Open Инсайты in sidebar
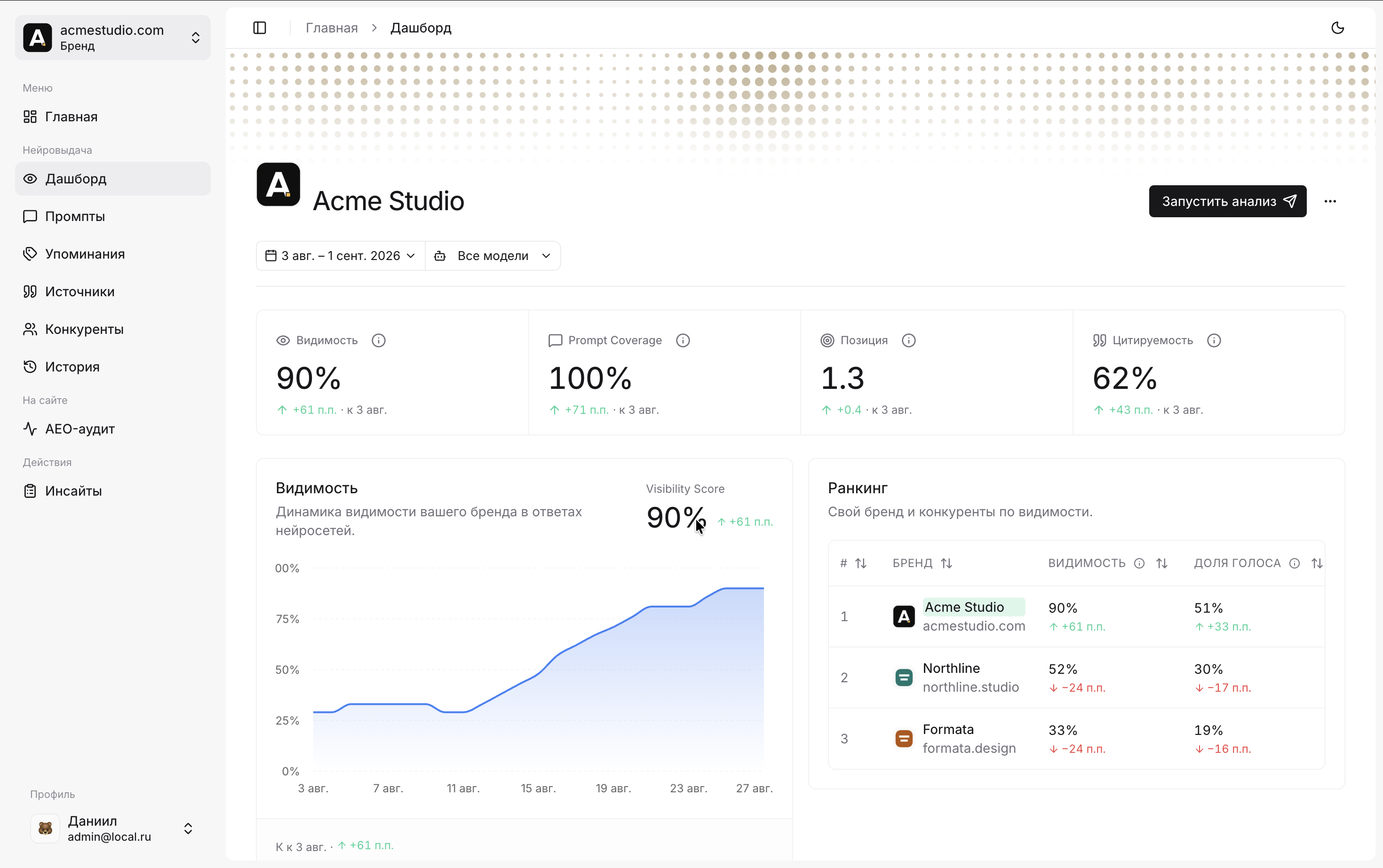1383x868 pixels. pos(112,491)
